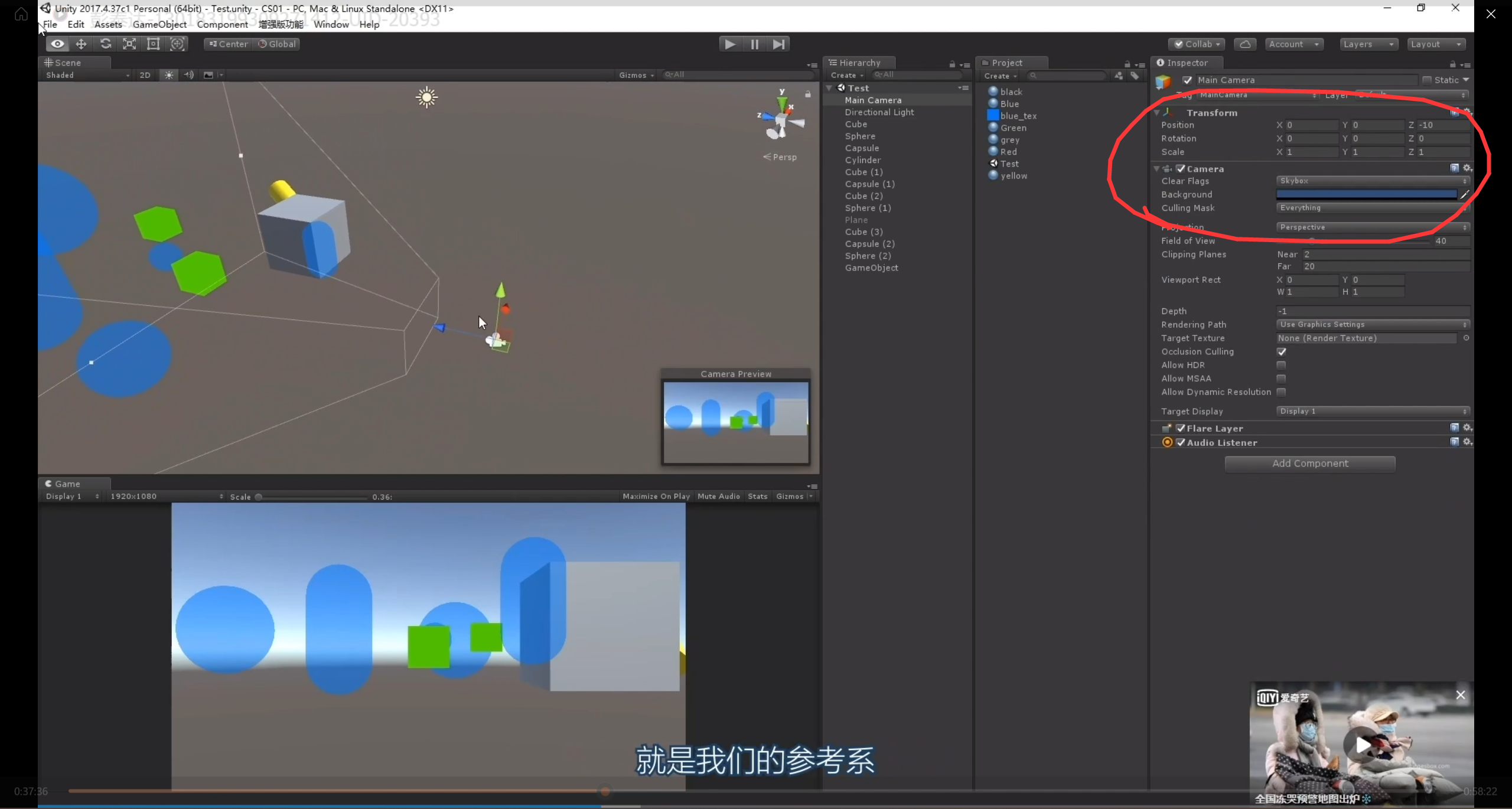
Task: Disable the Occlusion Culling checkbox
Action: click(1281, 352)
